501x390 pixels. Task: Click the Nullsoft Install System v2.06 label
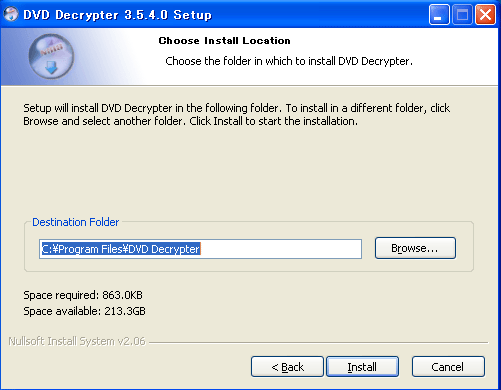click(x=77, y=341)
